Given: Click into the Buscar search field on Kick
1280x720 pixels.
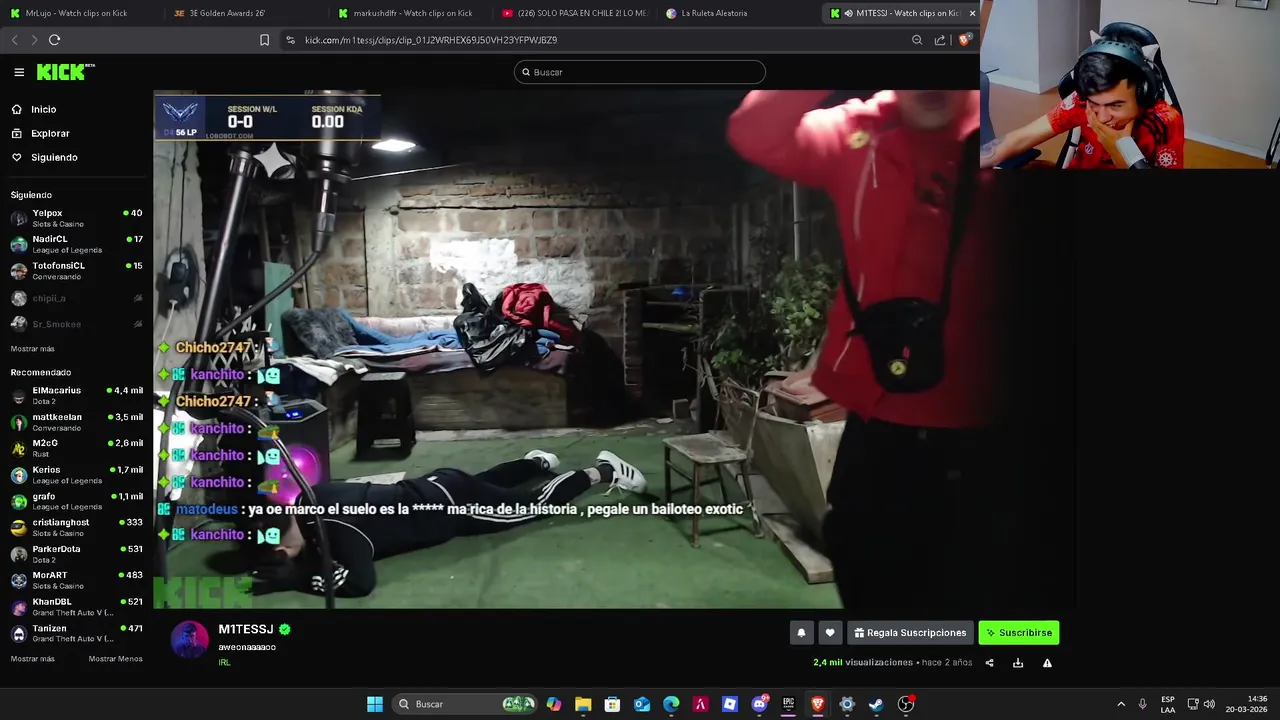Looking at the screenshot, I should [x=640, y=72].
